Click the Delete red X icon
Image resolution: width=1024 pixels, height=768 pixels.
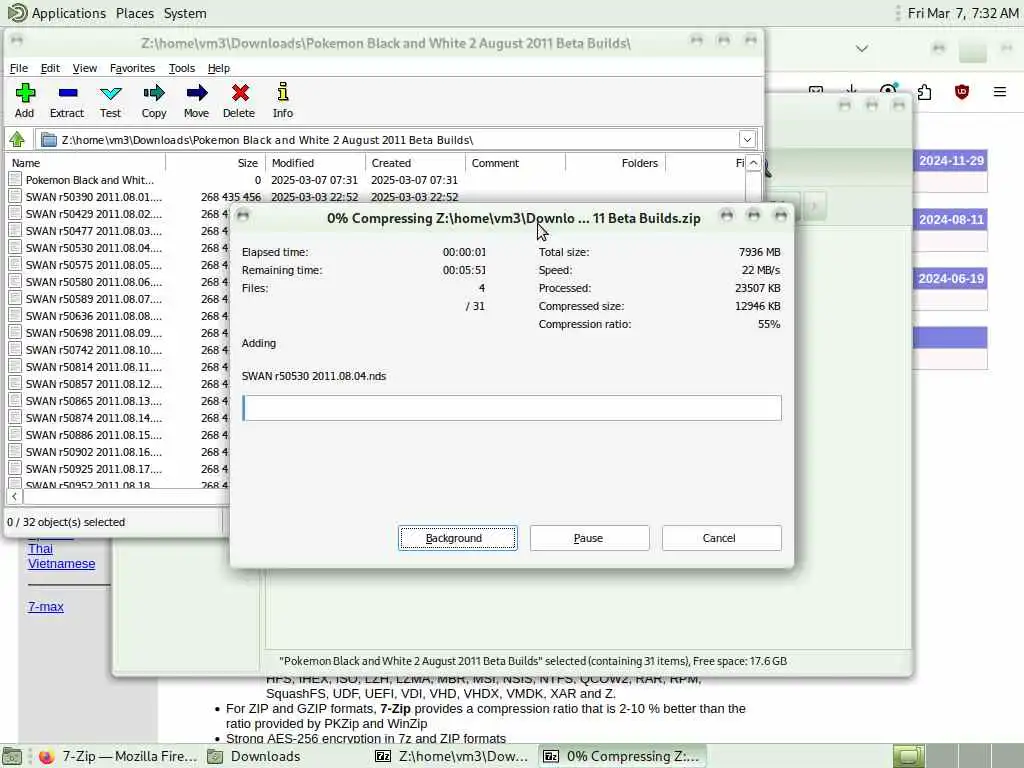[240, 93]
